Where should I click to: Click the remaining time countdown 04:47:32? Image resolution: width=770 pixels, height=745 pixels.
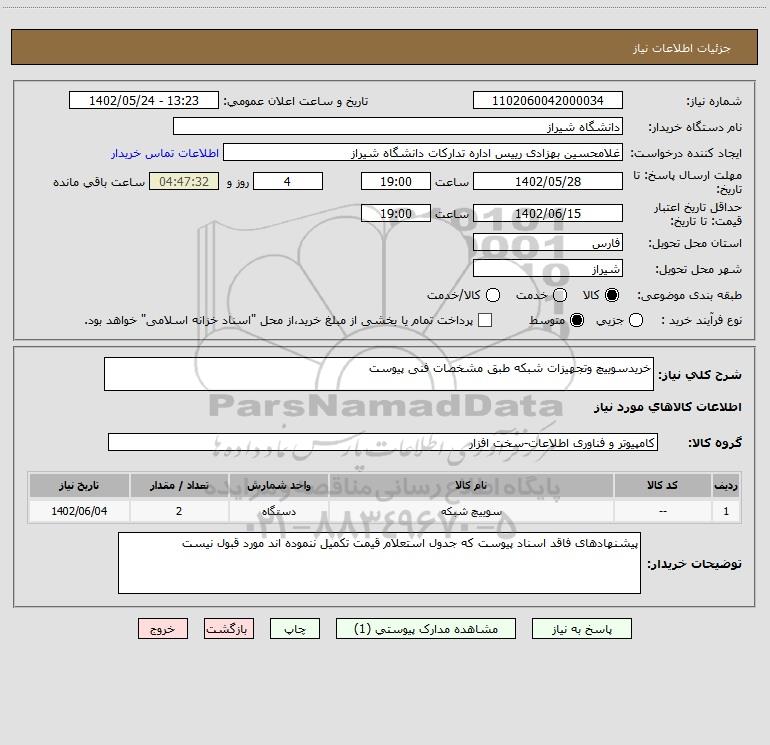[x=184, y=181]
